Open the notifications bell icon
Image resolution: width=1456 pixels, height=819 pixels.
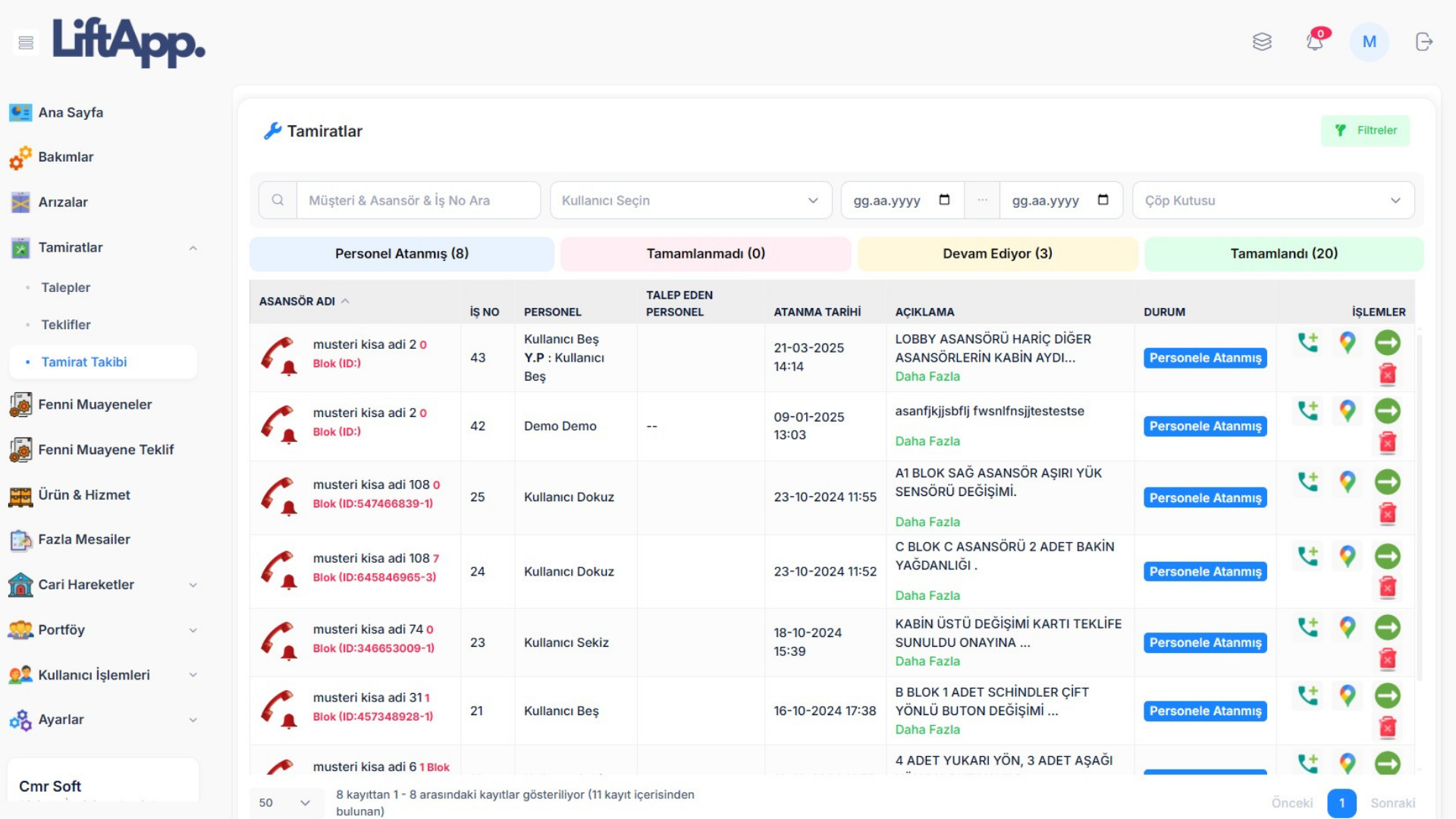[1315, 42]
